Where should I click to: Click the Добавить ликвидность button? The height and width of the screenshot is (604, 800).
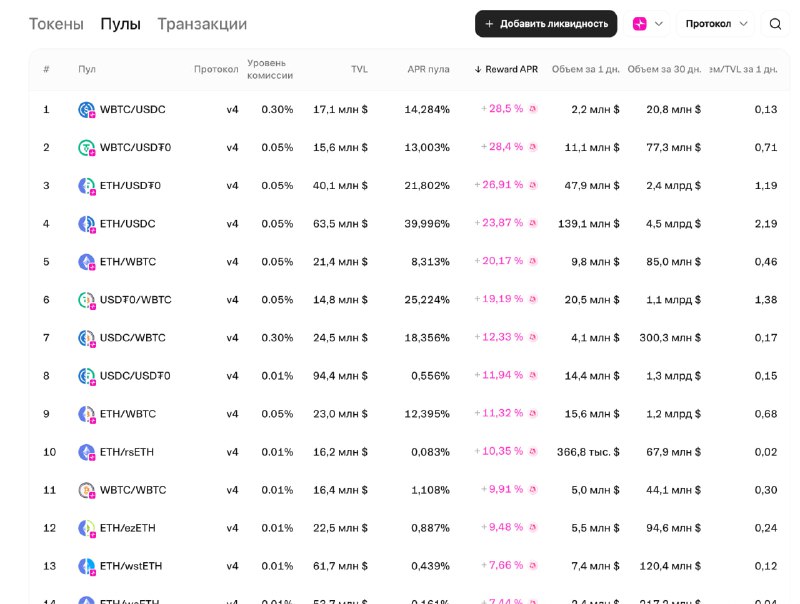point(546,21)
